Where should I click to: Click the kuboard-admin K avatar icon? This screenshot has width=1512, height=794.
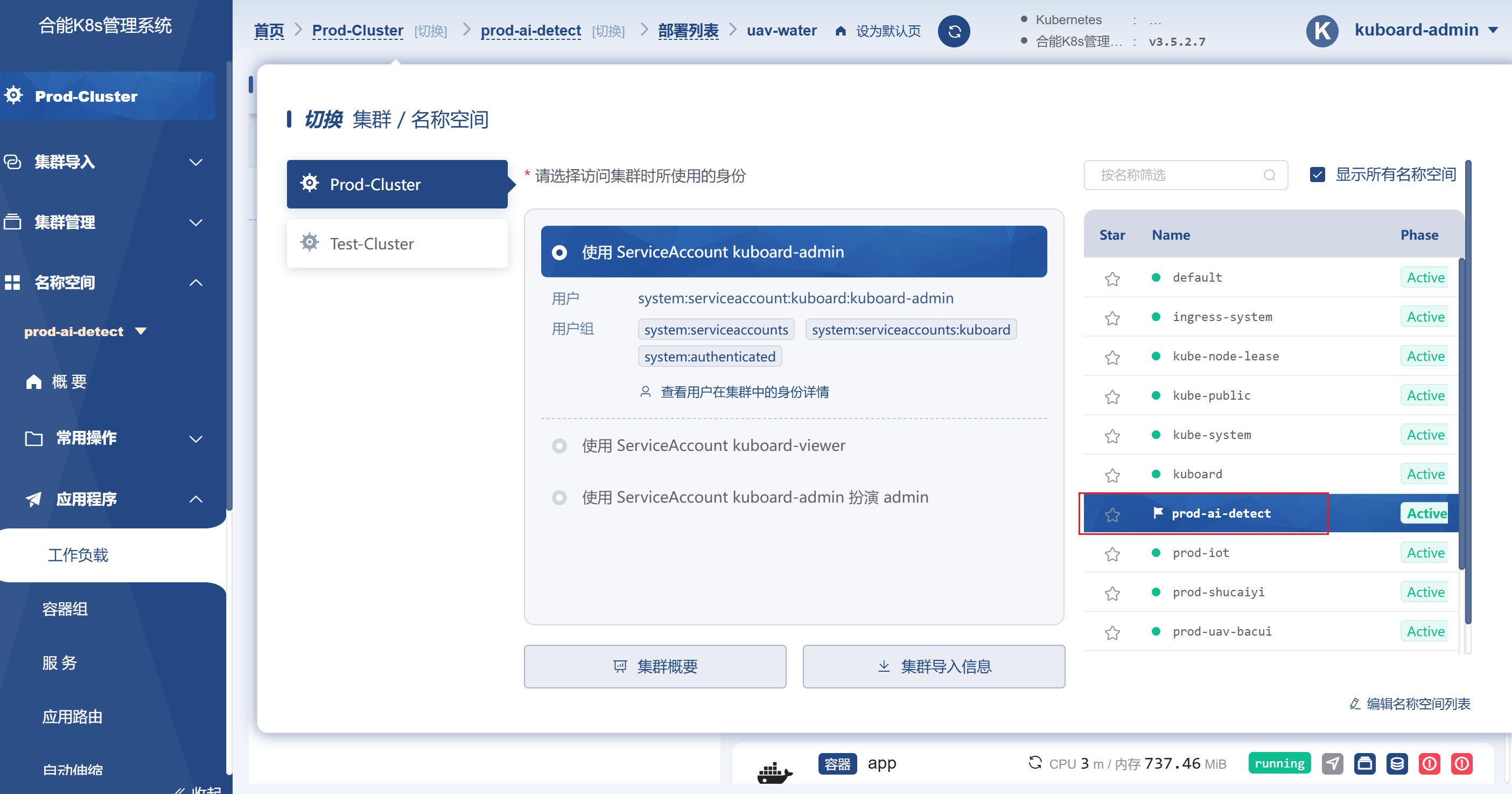[x=1322, y=31]
